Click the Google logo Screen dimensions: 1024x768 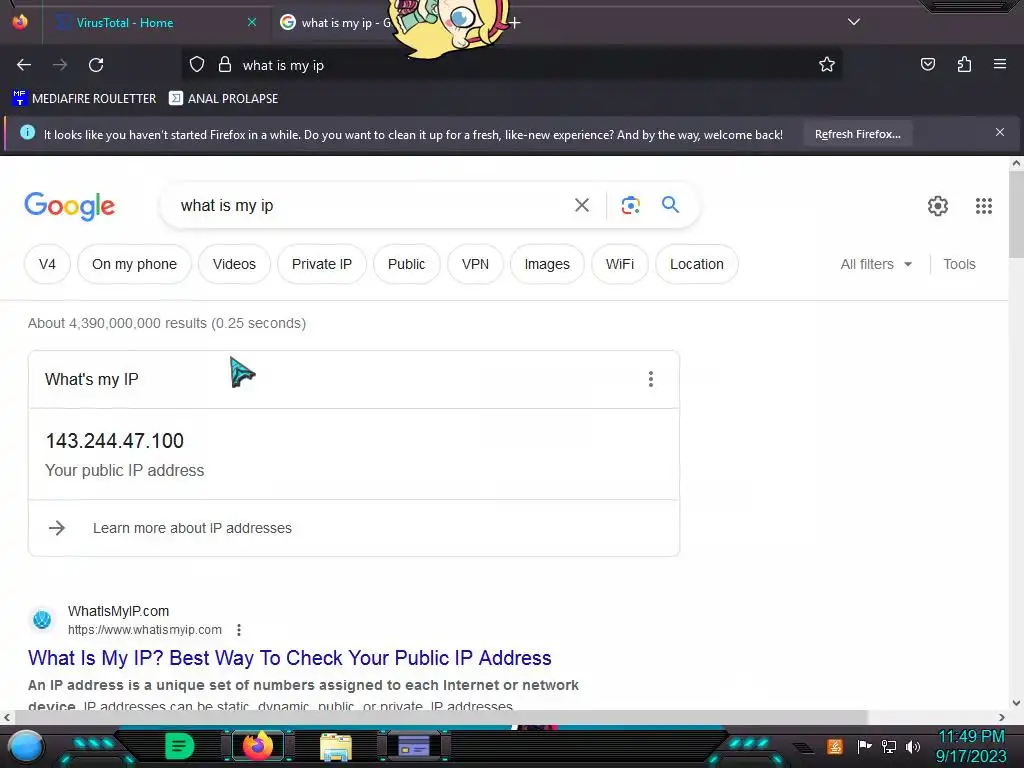[x=70, y=206]
